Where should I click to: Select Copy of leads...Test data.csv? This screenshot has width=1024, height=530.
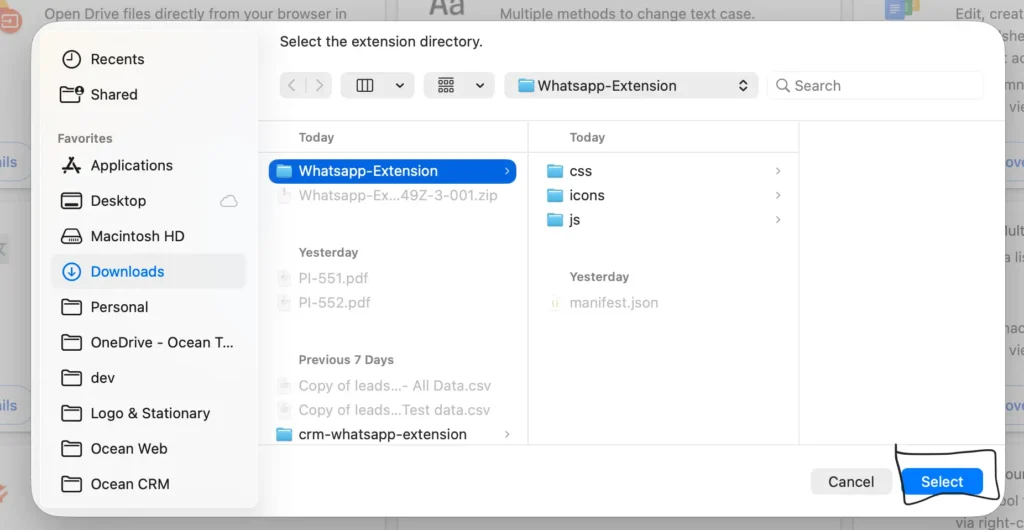coord(392,410)
